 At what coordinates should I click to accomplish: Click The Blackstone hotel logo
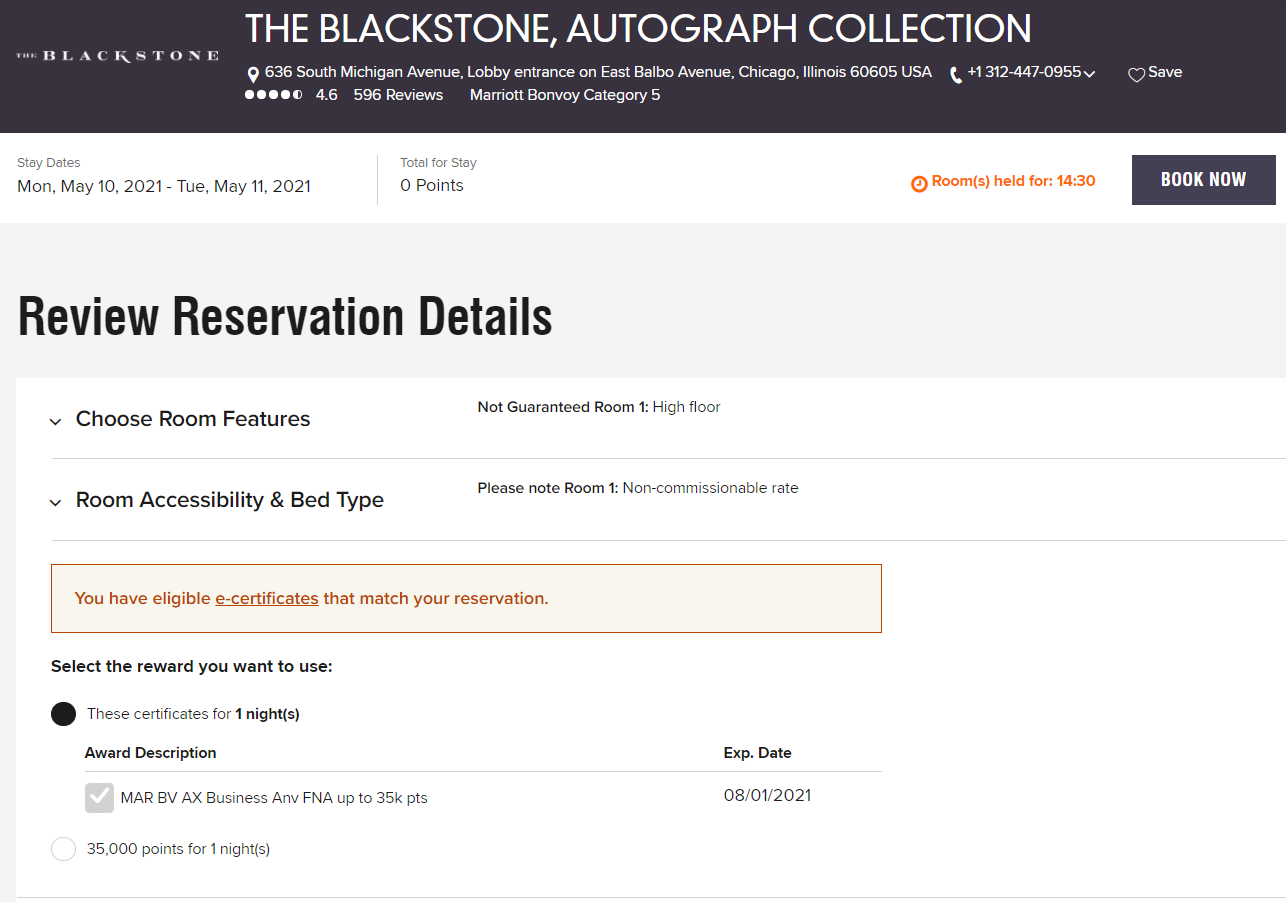coord(117,56)
